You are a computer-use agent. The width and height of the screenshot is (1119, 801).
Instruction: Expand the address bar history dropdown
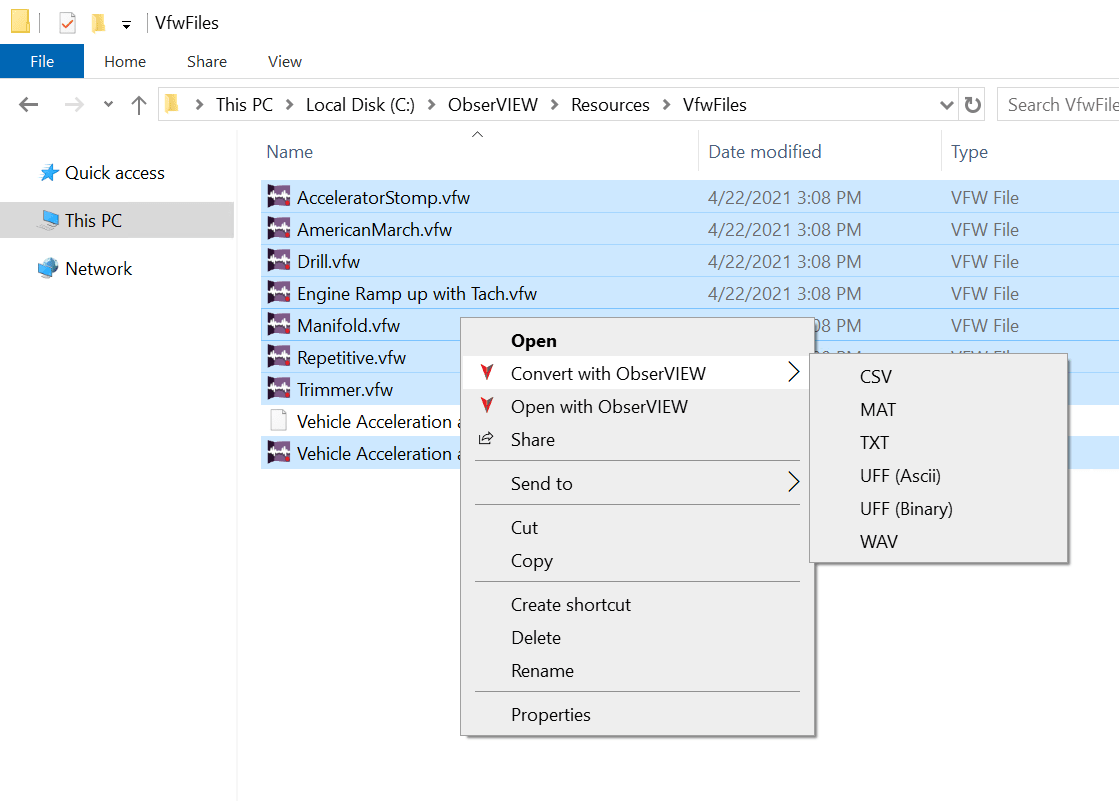(x=946, y=105)
